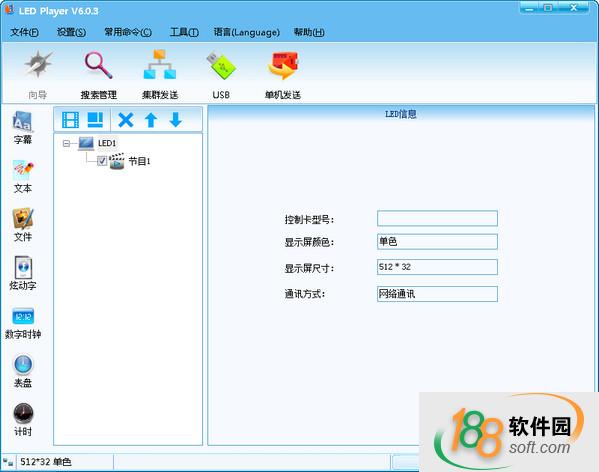The width and height of the screenshot is (599, 472).
Task: Add a 文件 file area
Action: pyautogui.click(x=23, y=225)
